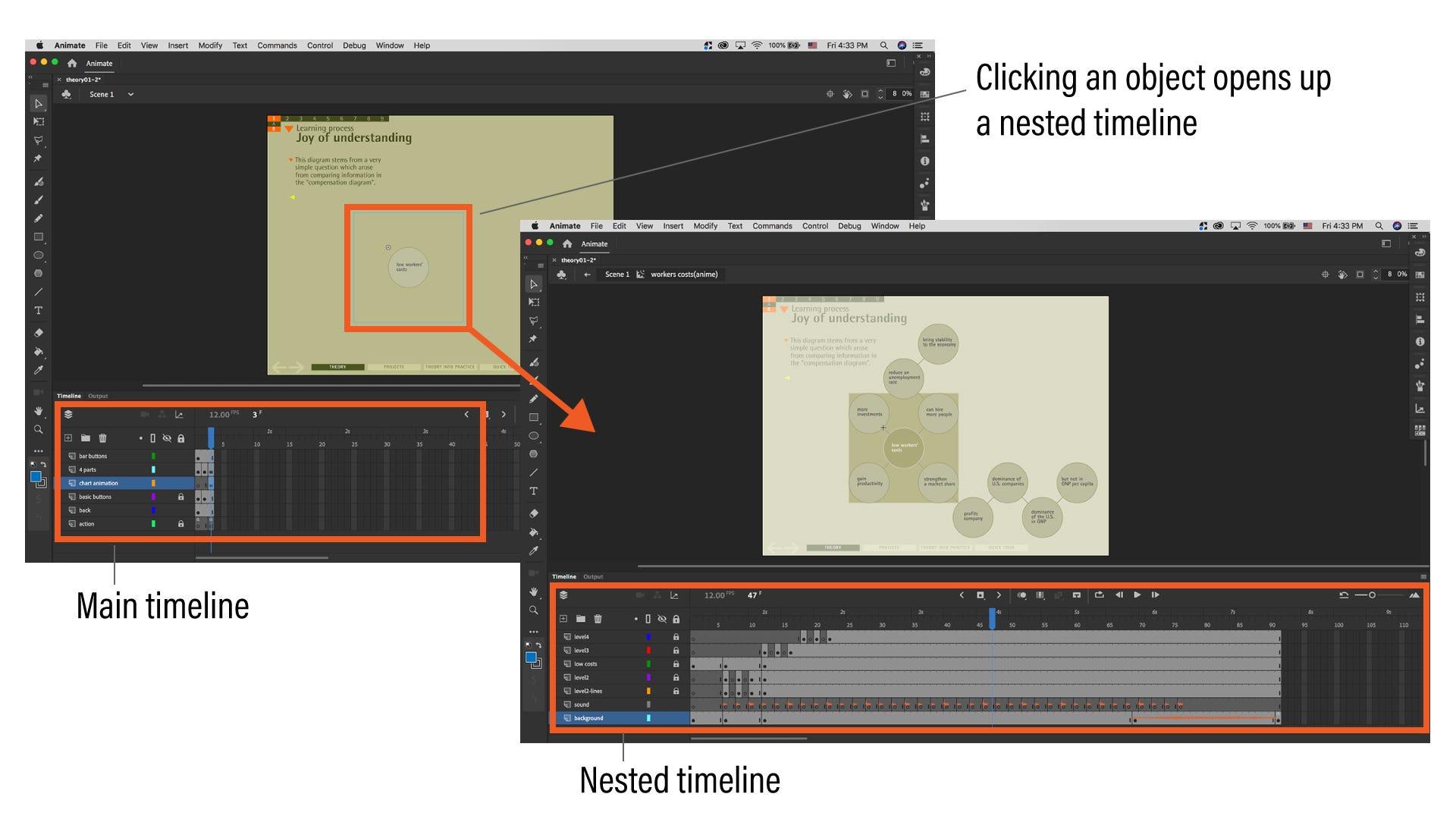This screenshot has width=1456, height=819.
Task: Toggle loop playback in the nested timeline
Action: [x=1099, y=595]
